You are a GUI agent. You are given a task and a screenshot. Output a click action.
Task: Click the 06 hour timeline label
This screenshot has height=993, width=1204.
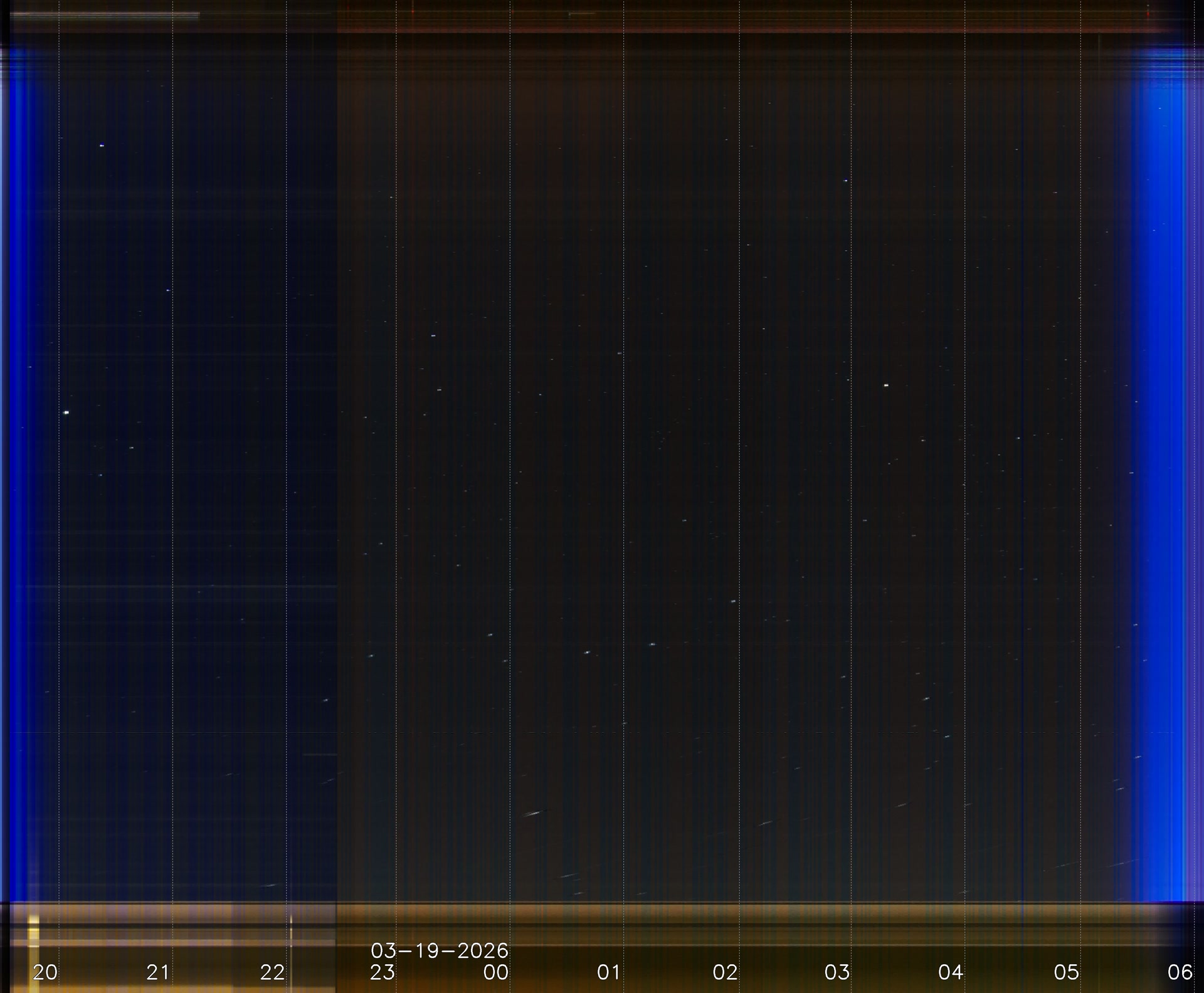(x=1180, y=972)
